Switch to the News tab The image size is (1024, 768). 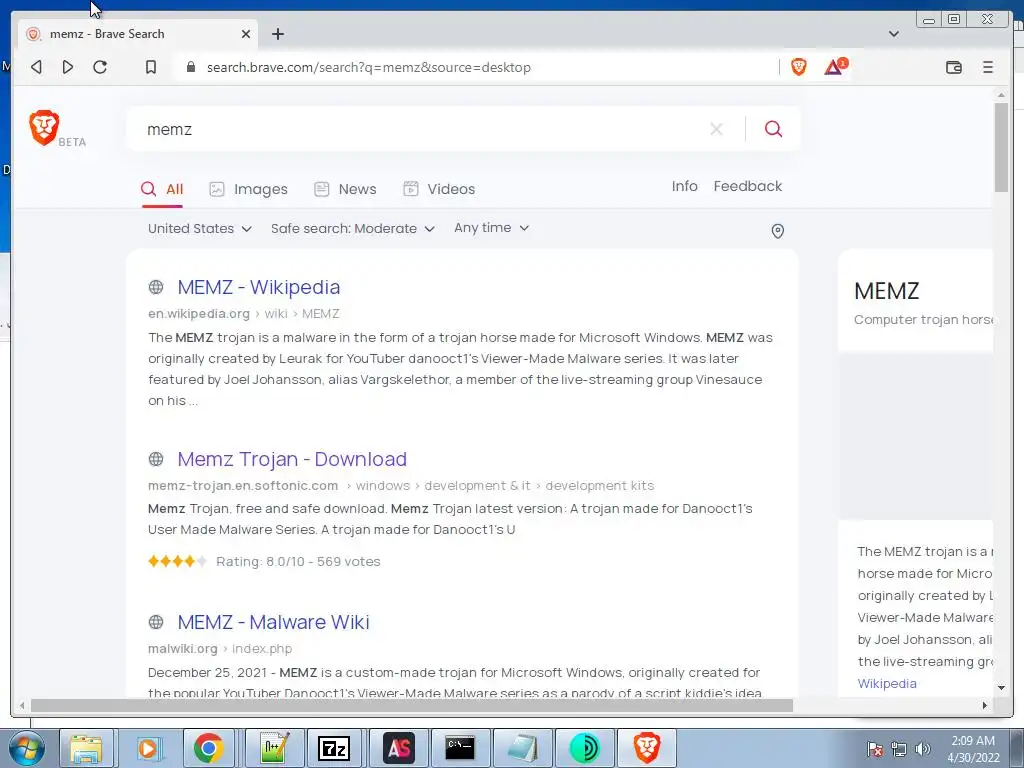pyautogui.click(x=345, y=189)
